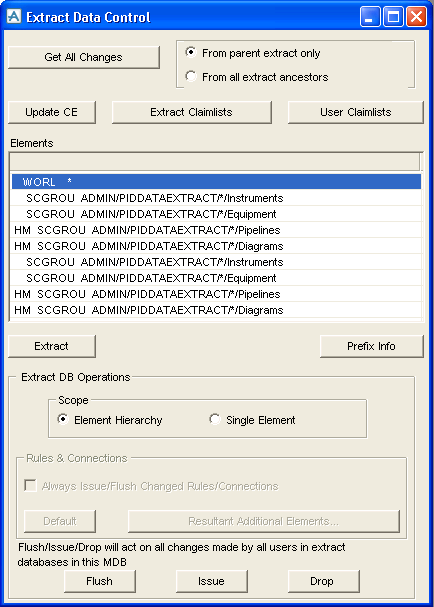Click the Drop button
Viewport: 434px width, 607px height.
[x=323, y=581]
